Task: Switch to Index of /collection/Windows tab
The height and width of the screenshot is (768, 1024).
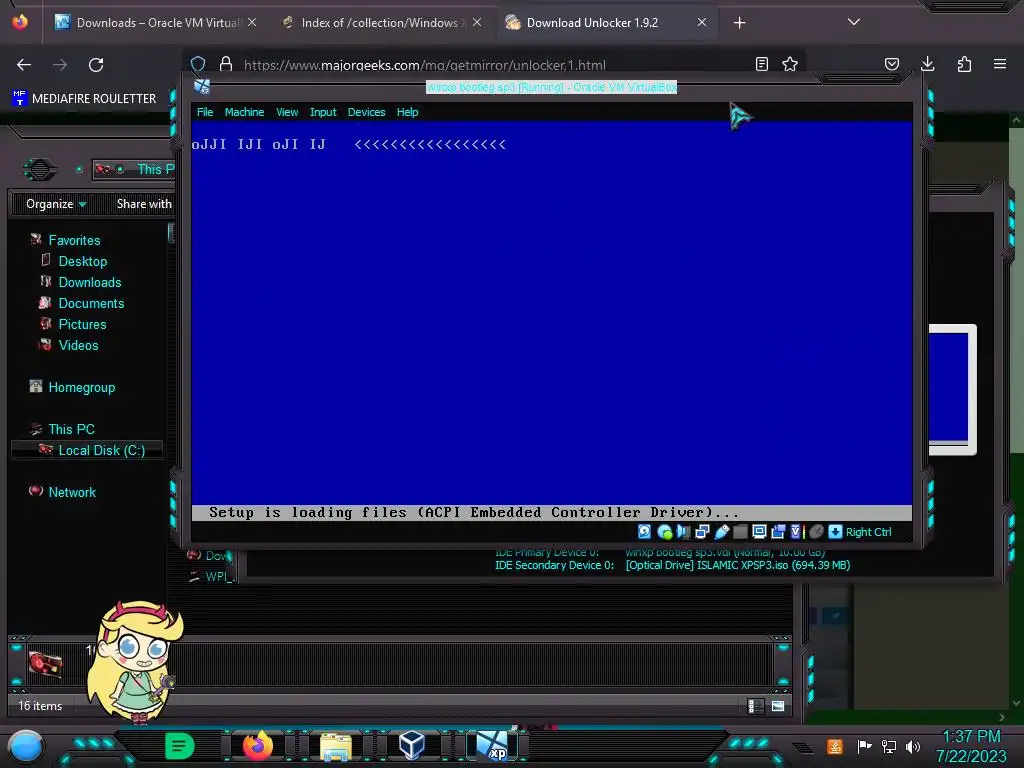Action: pyautogui.click(x=382, y=23)
